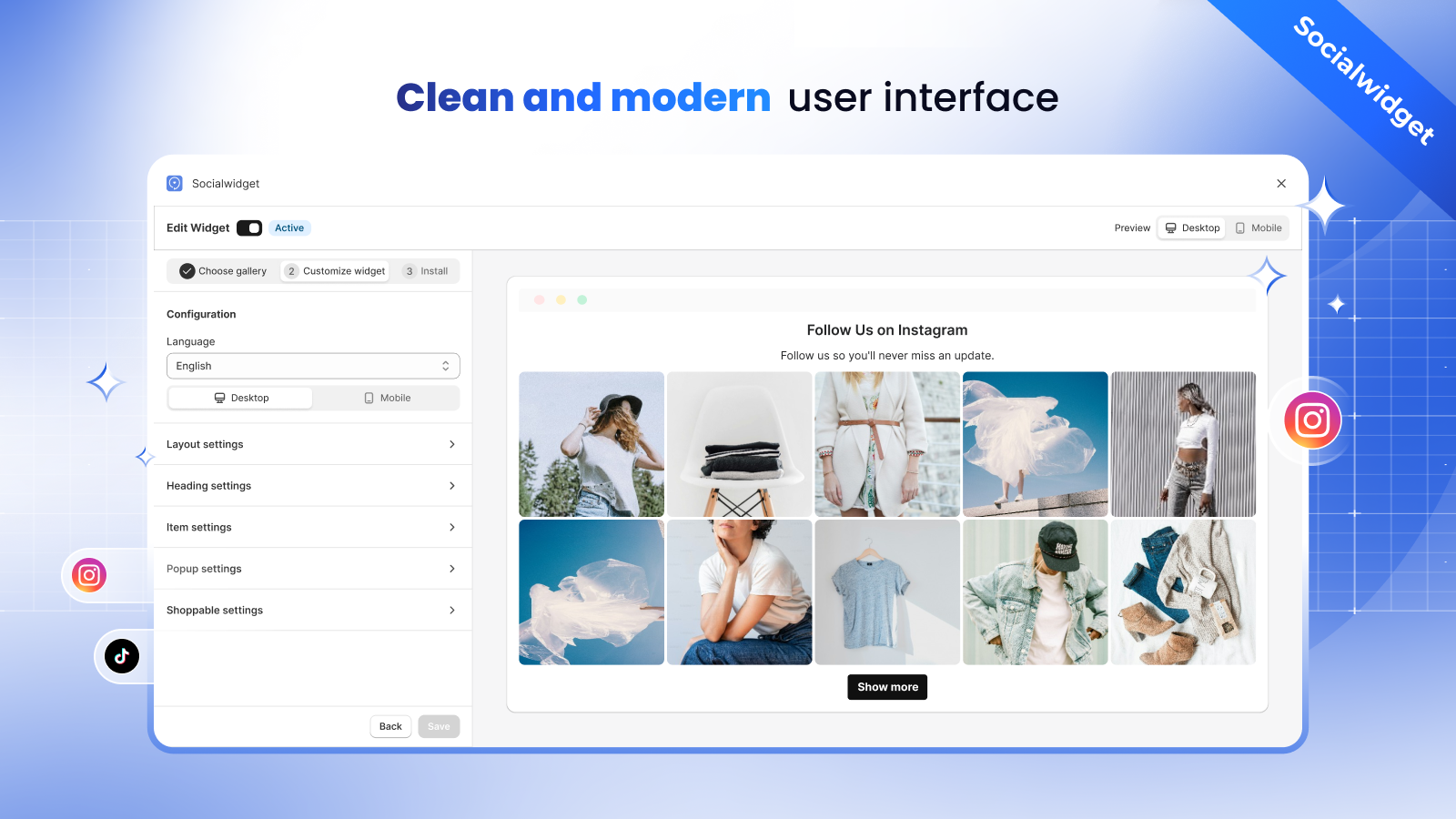This screenshot has height=819, width=1456.
Task: Click the Active status badge
Action: coord(289,228)
